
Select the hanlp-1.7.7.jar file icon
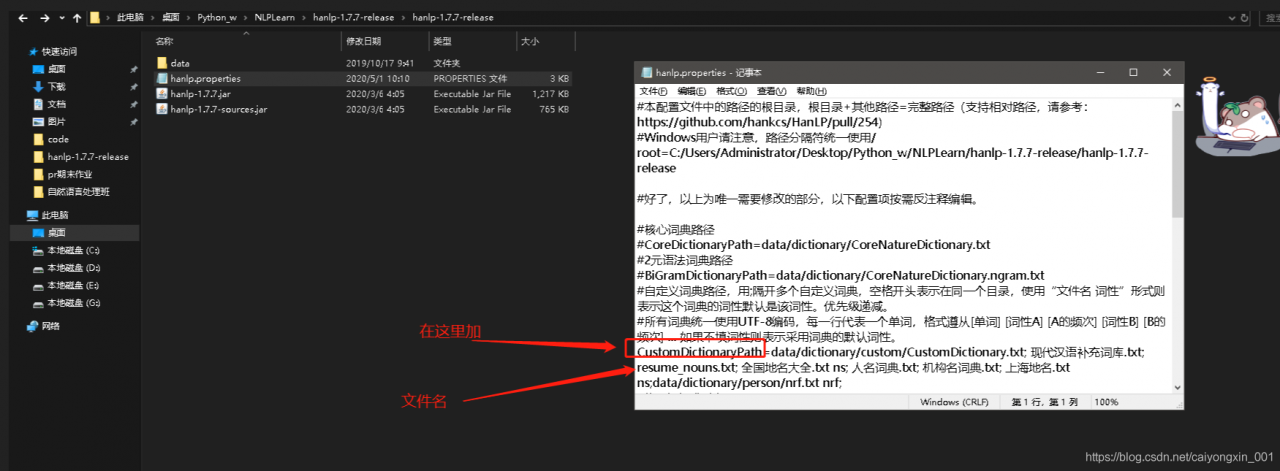pos(162,94)
